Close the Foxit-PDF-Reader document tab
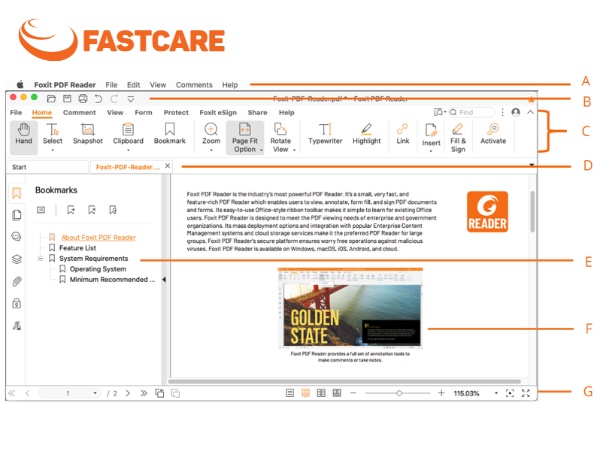The image size is (600, 450). 167,166
